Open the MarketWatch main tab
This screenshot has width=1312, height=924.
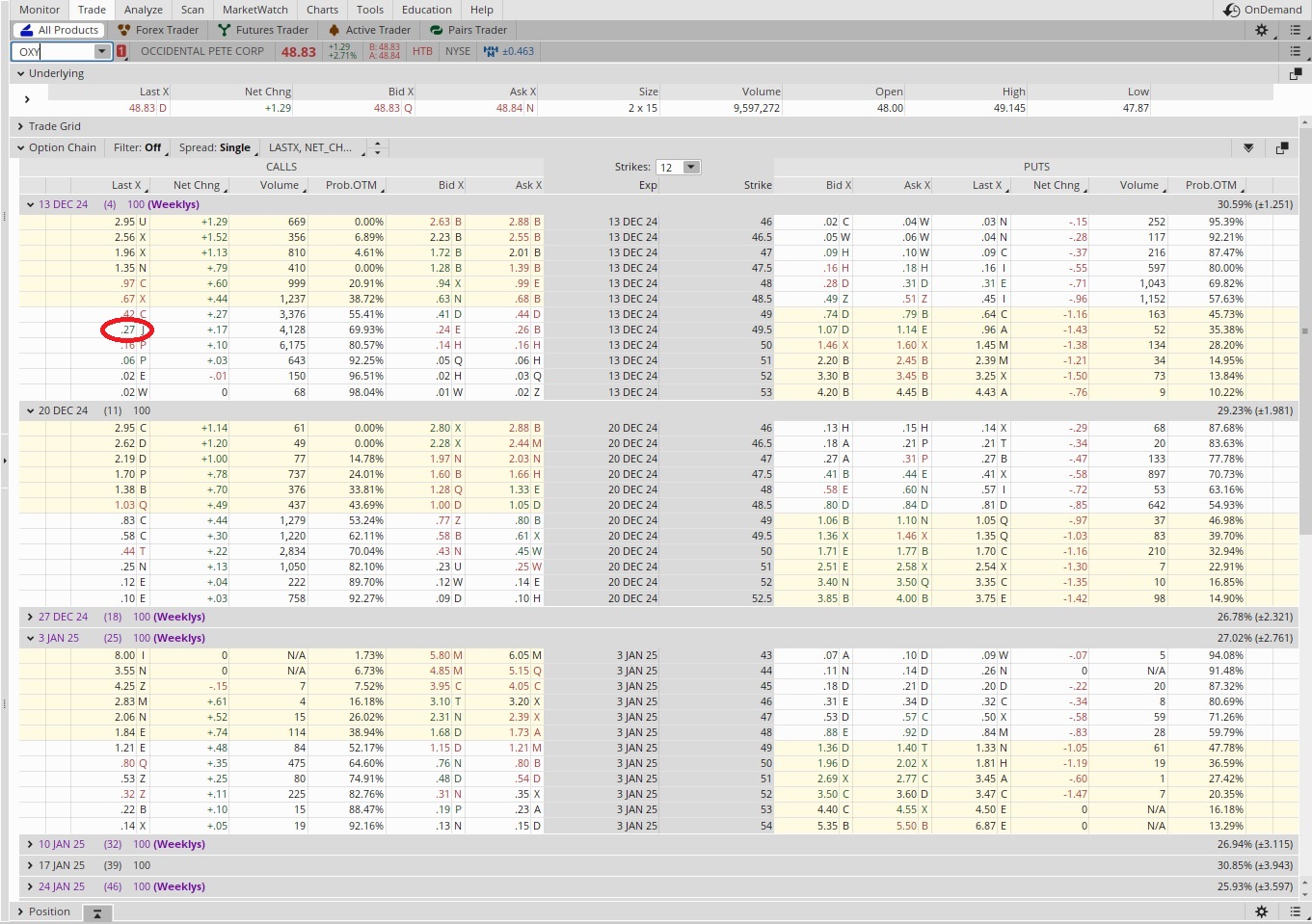255,10
